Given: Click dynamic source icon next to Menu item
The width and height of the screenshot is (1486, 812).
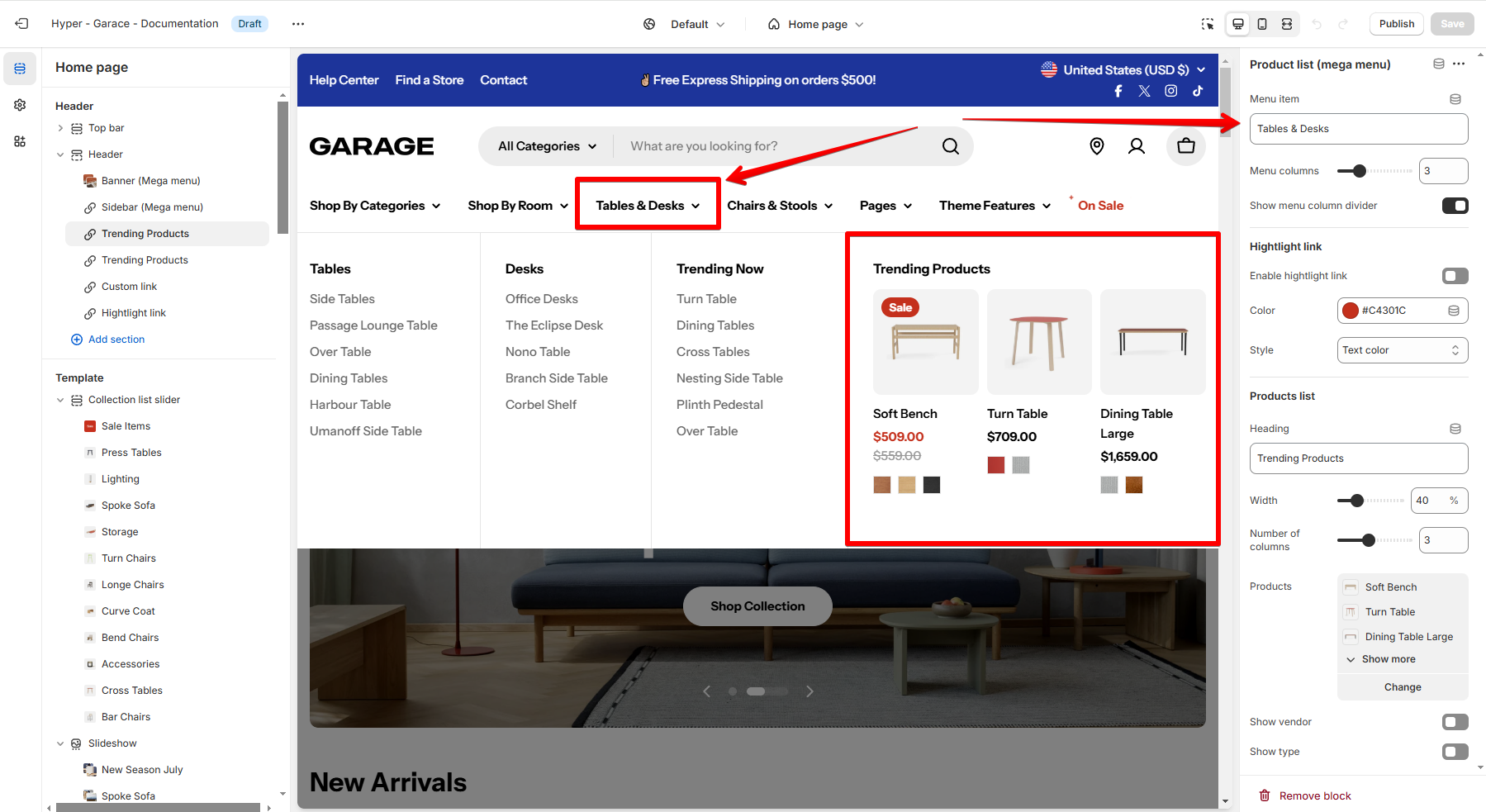Looking at the screenshot, I should [1455, 99].
